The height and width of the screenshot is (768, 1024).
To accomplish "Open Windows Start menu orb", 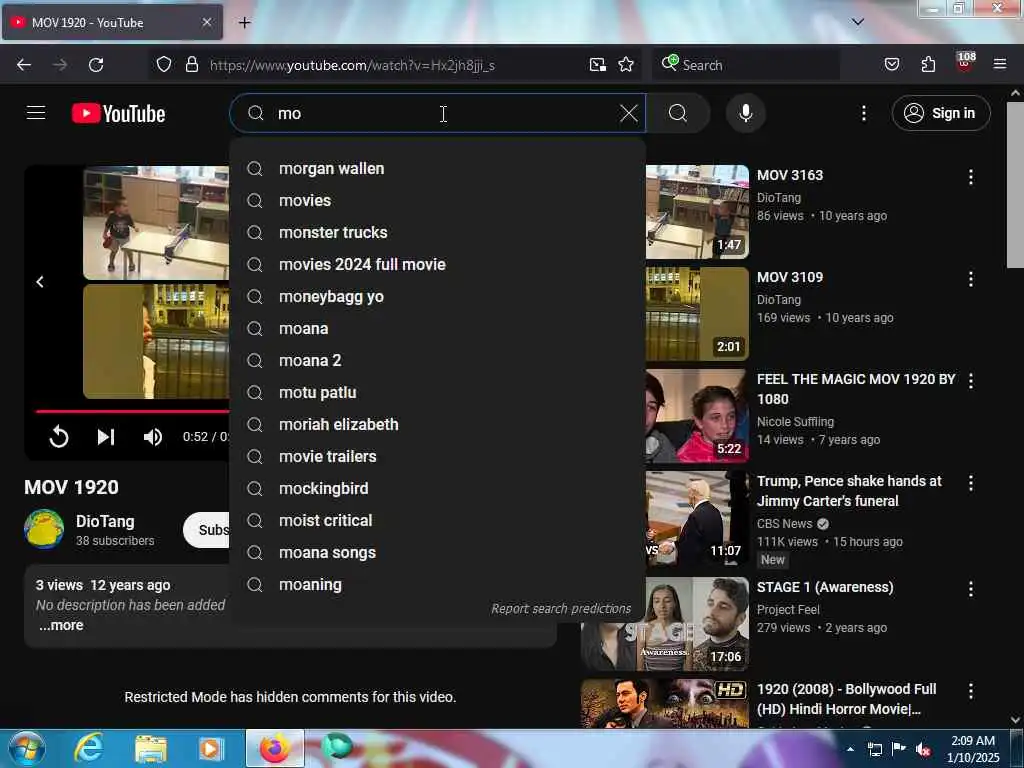I will (x=26, y=748).
